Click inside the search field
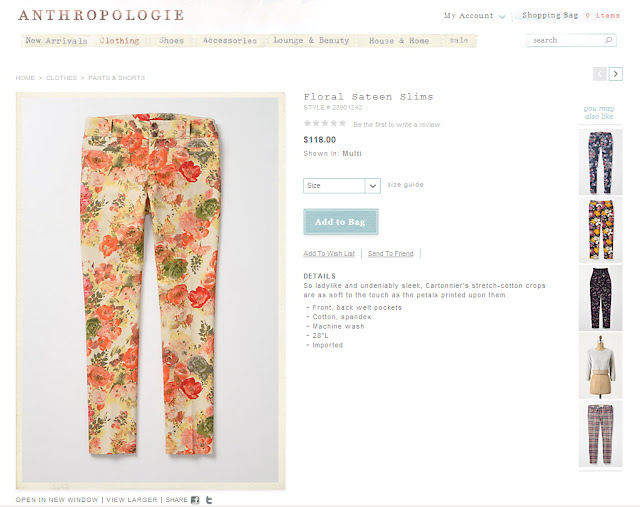Image resolution: width=640 pixels, height=507 pixels. [565, 40]
